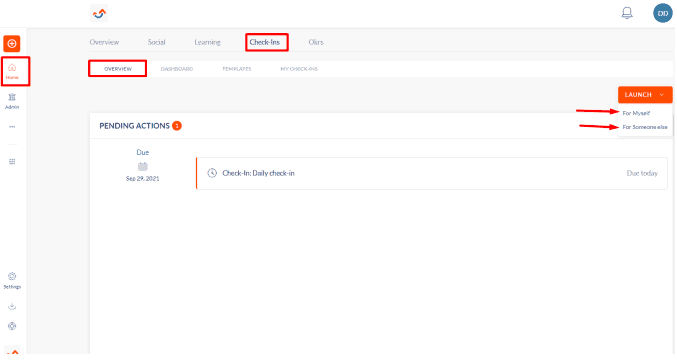This screenshot has height=360, width=677.
Task: Switch to the Learning tab
Action: (207, 42)
